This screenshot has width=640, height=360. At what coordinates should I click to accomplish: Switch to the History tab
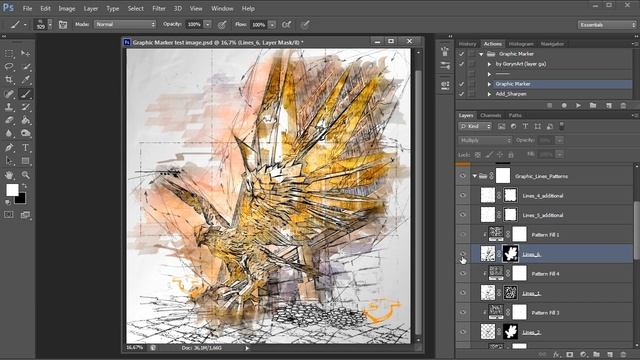(x=467, y=44)
